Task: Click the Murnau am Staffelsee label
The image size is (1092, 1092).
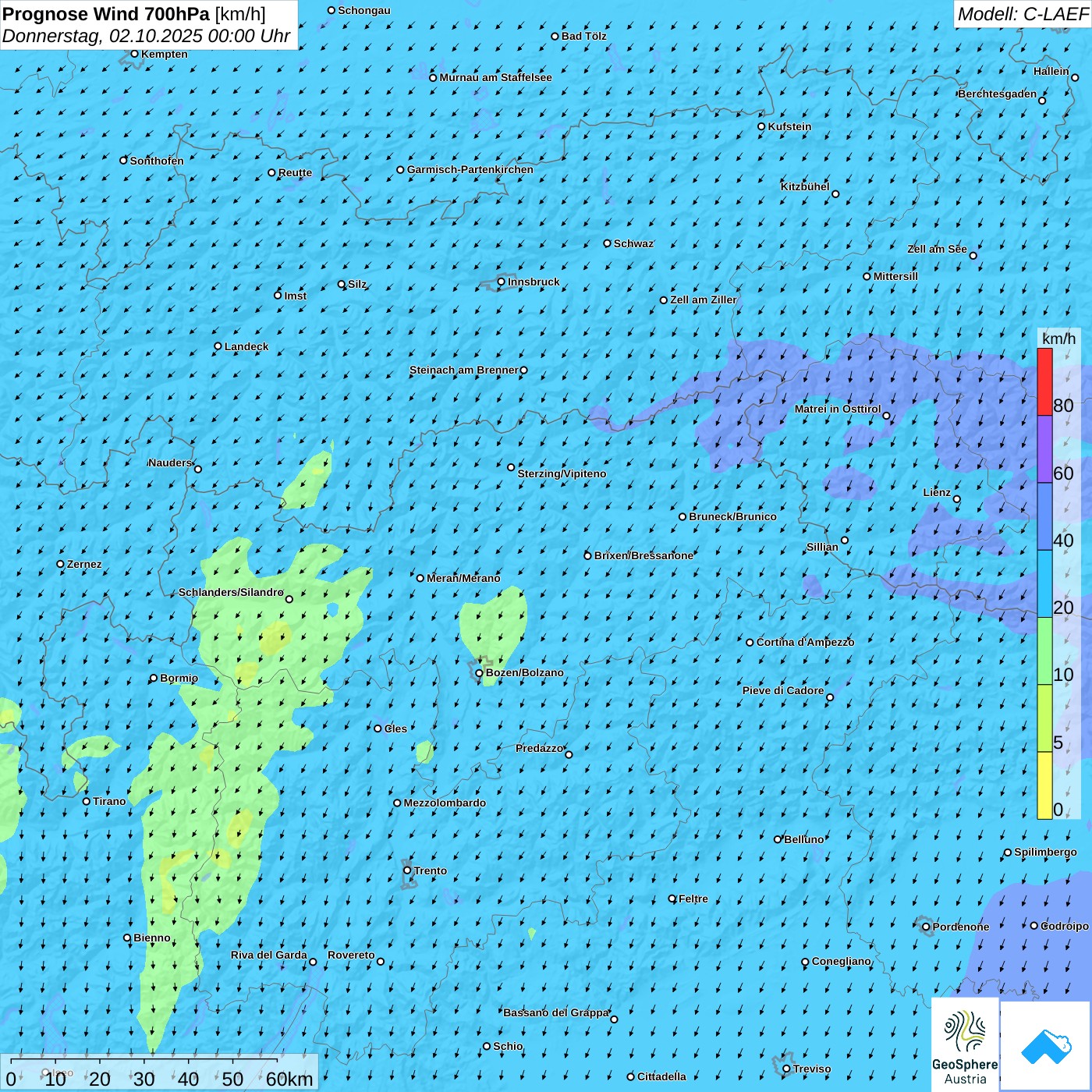Action: point(495,77)
